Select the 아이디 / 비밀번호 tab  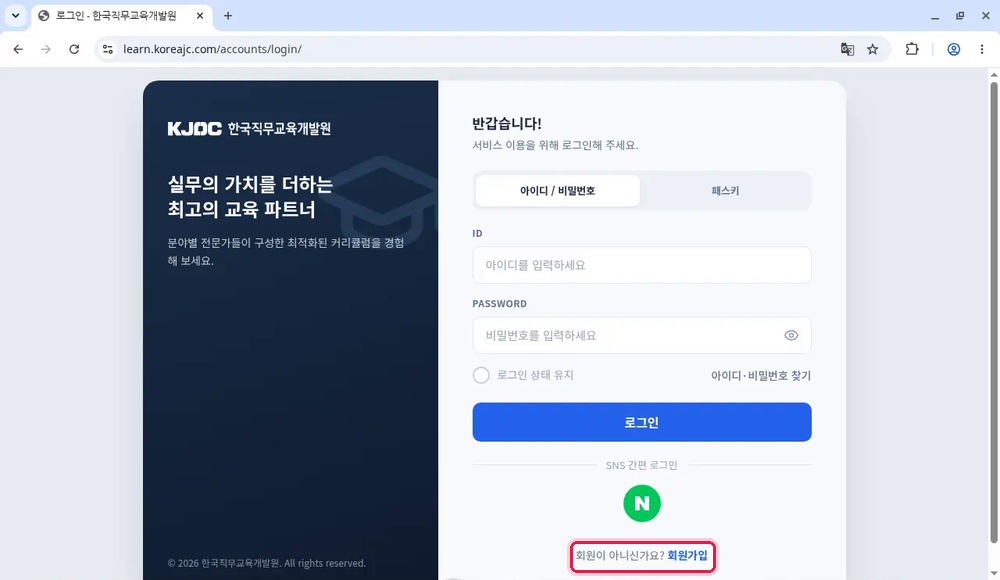[x=557, y=191]
